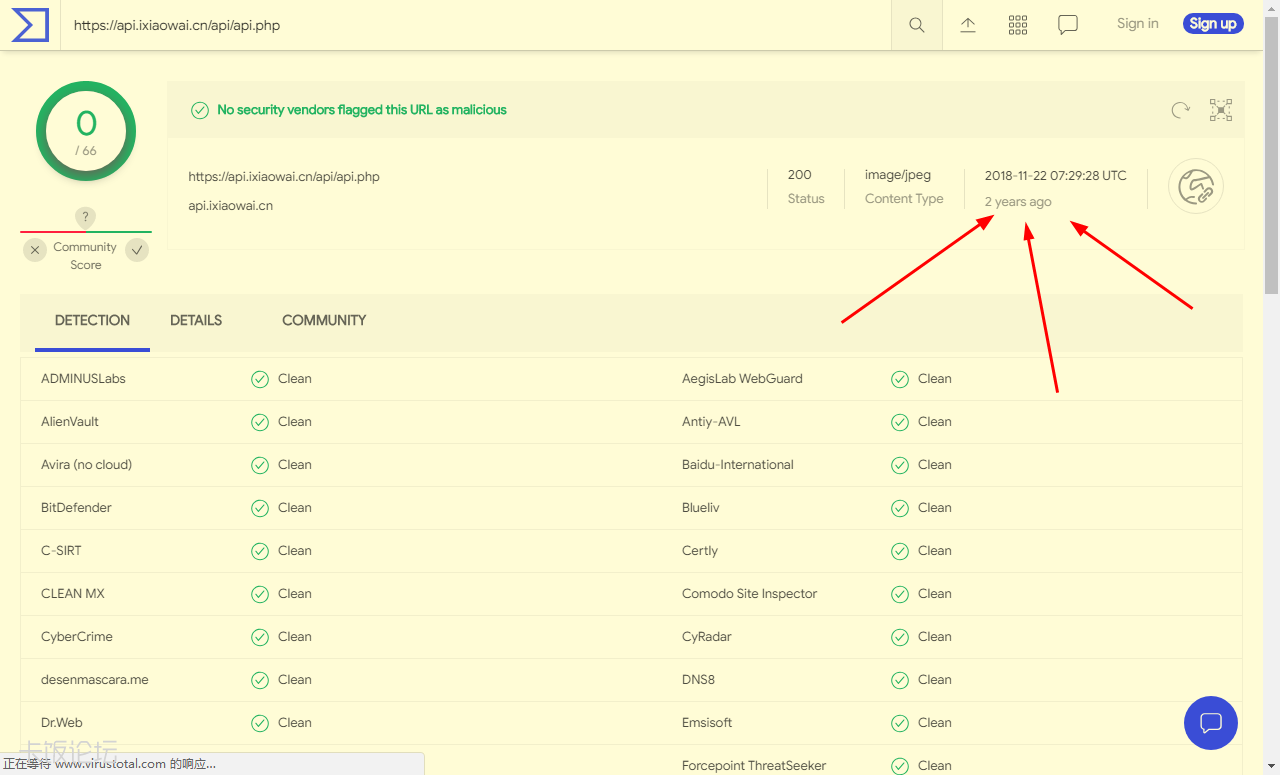This screenshot has height=775, width=1280.
Task: Click the URL search input field
Action: coord(476,25)
